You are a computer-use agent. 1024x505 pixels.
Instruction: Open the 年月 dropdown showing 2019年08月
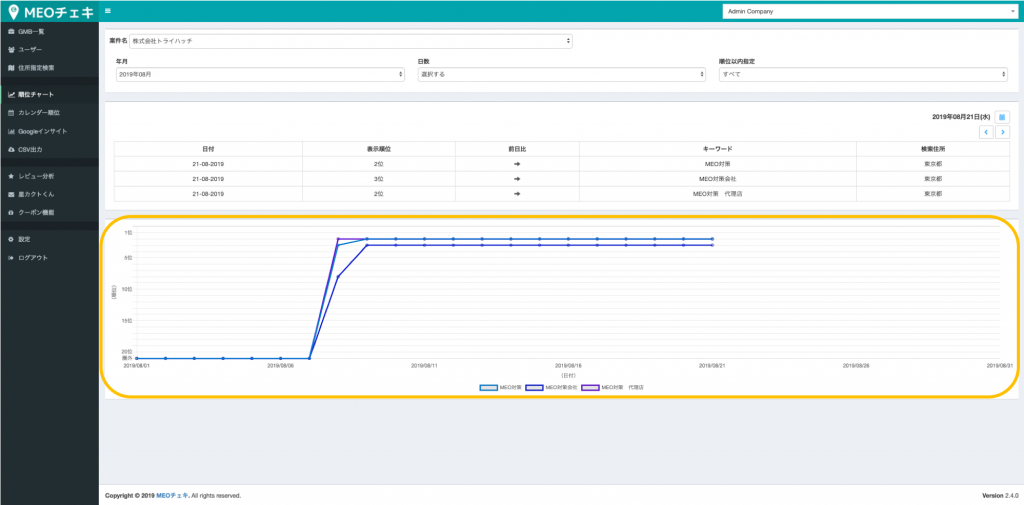tap(260, 74)
